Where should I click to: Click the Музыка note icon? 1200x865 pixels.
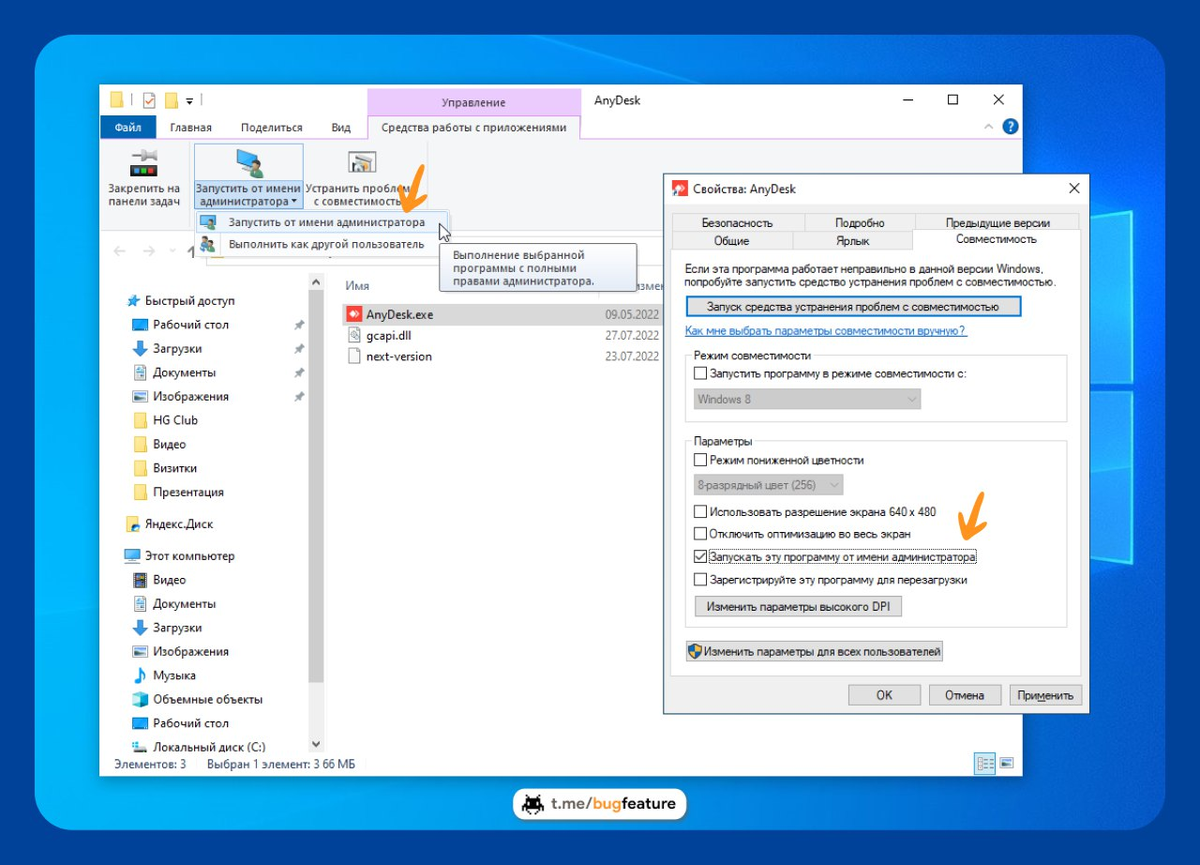pyautogui.click(x=140, y=675)
